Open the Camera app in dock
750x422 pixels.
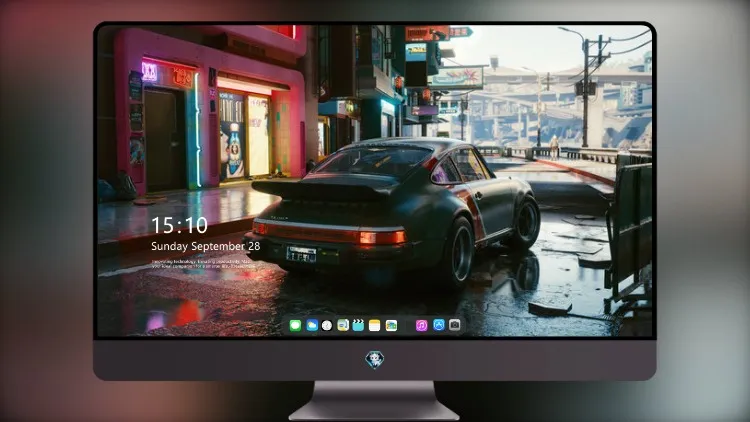click(455, 325)
